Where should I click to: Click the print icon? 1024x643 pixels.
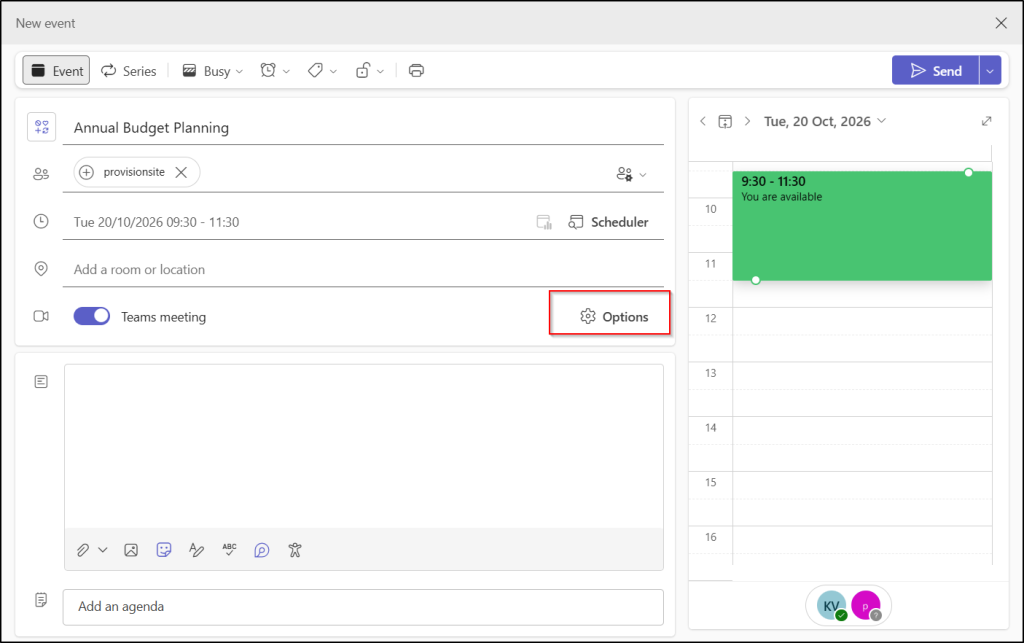coord(416,71)
